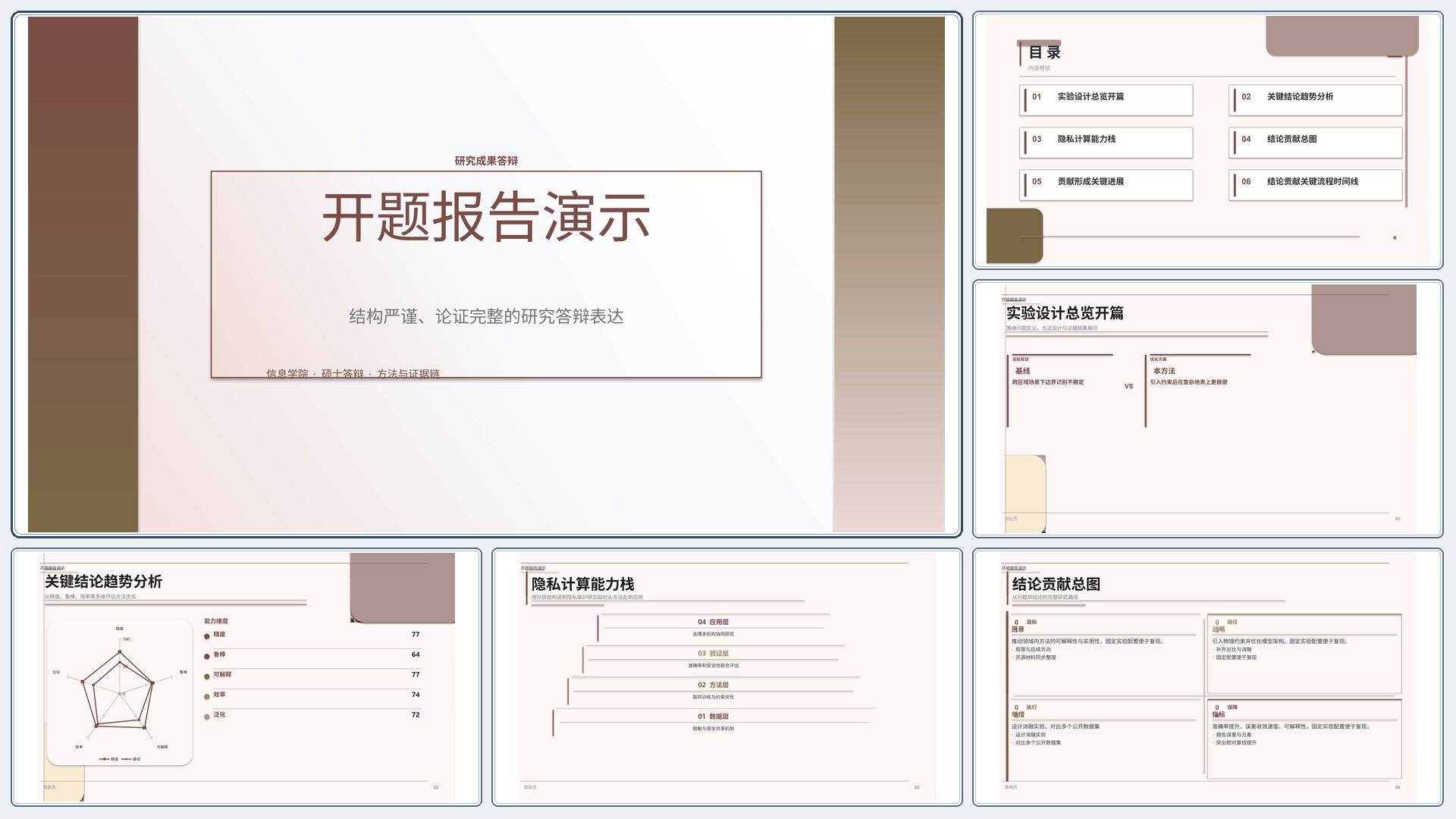
Task: Click the subtitle 结构严谨、论证完整的研究答辩表达
Action: (486, 316)
